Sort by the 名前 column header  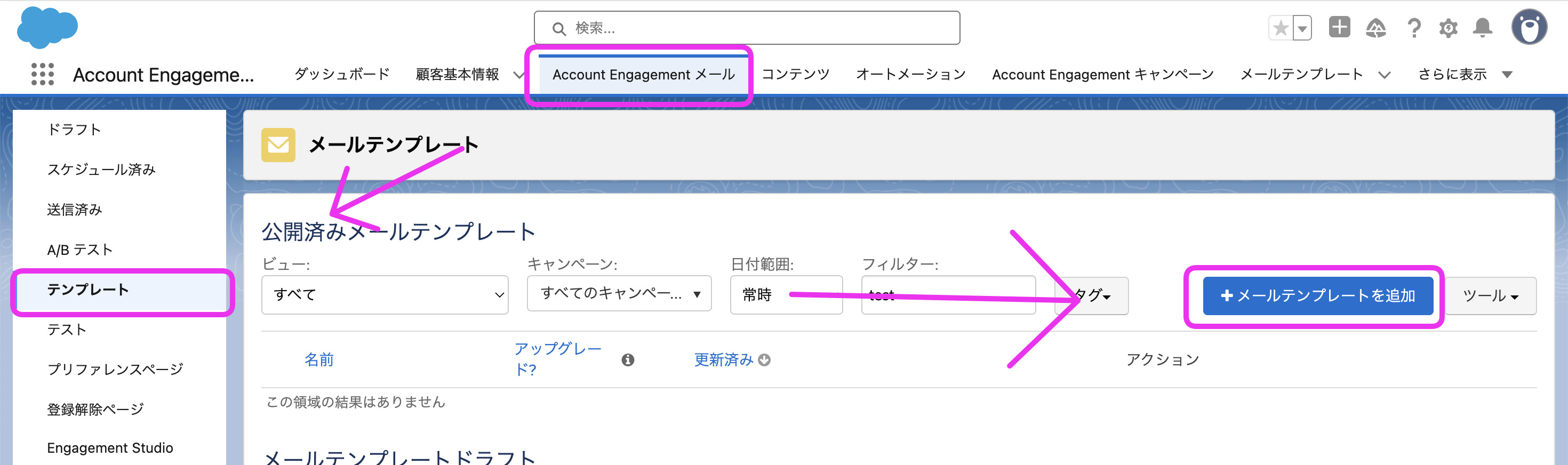[319, 360]
